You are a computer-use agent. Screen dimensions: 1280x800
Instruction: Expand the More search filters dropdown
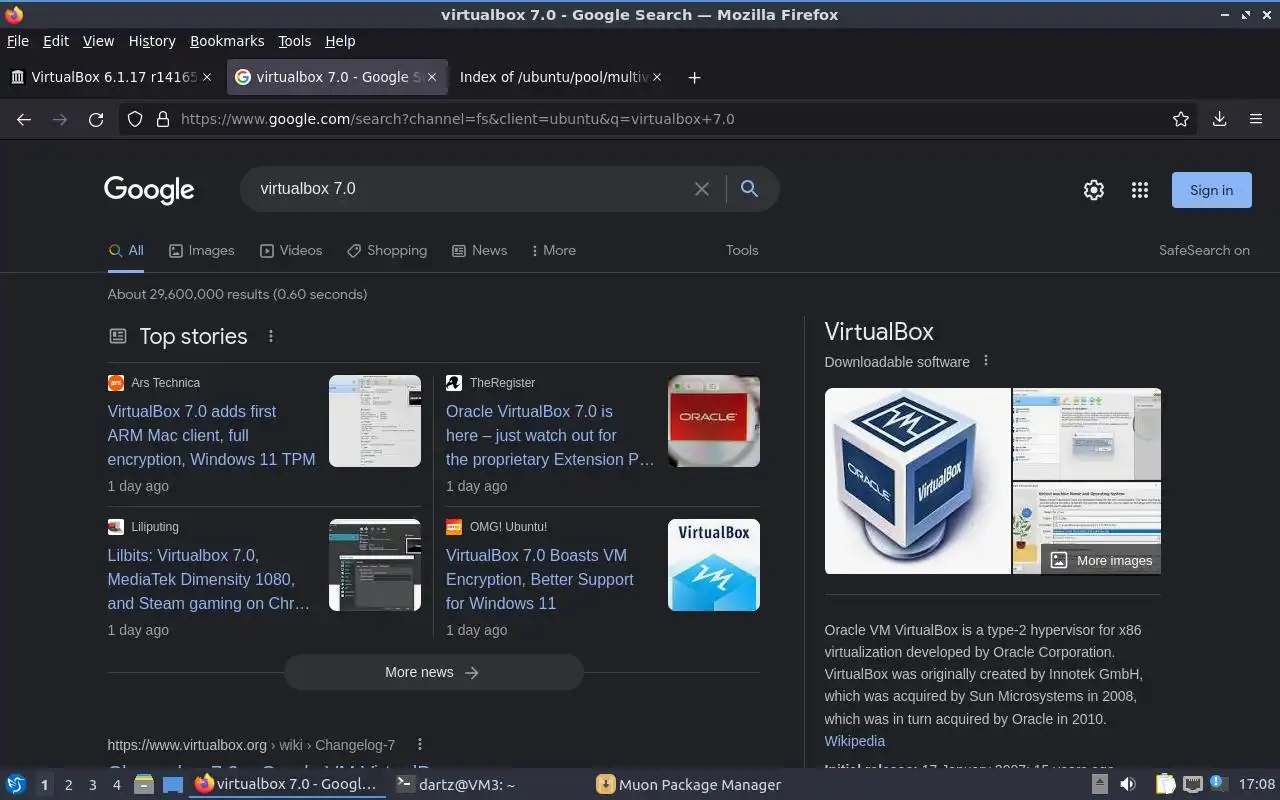553,250
